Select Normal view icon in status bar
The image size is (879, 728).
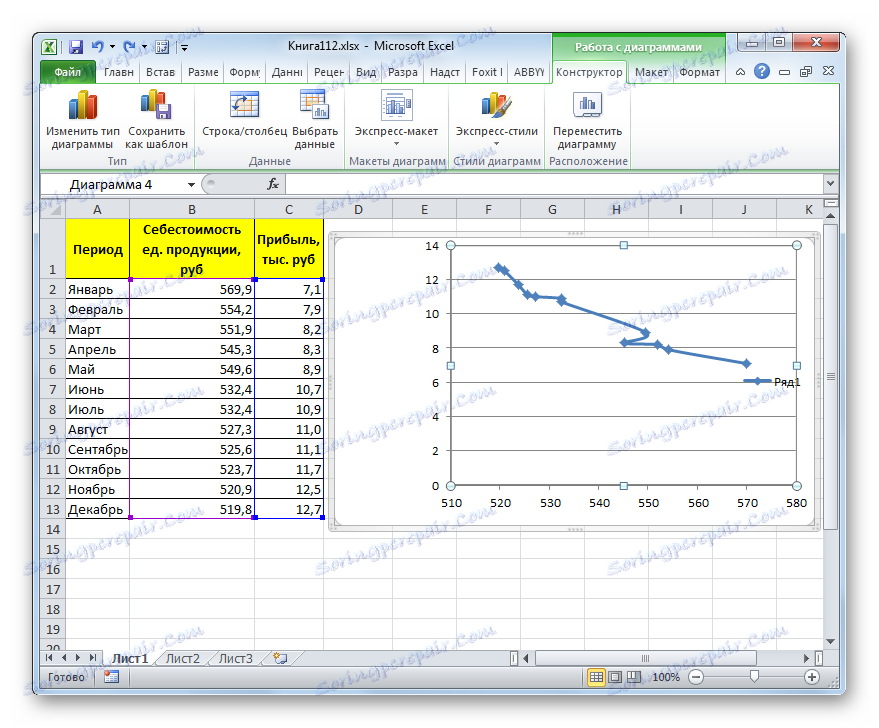click(x=596, y=677)
